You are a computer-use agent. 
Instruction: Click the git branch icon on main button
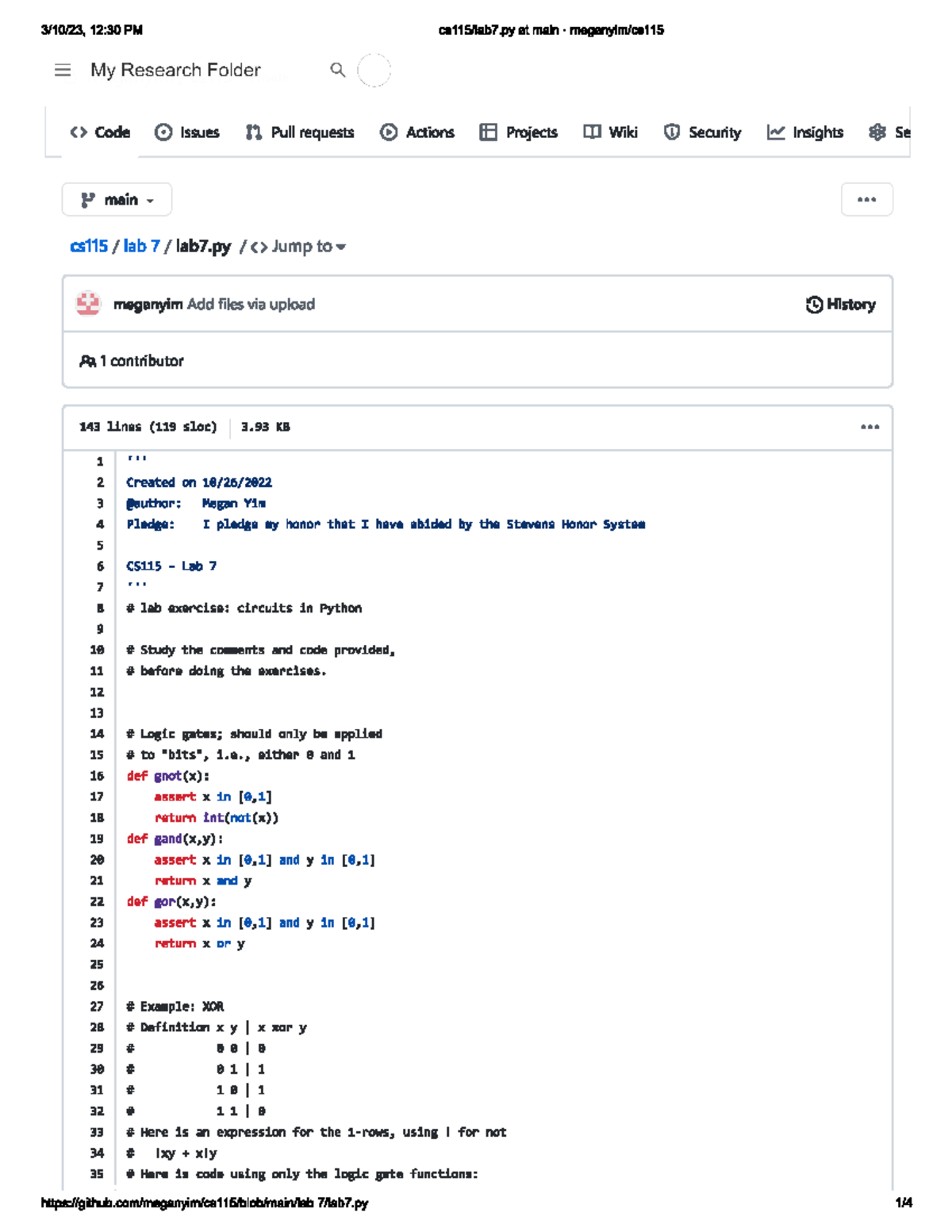pyautogui.click(x=88, y=200)
